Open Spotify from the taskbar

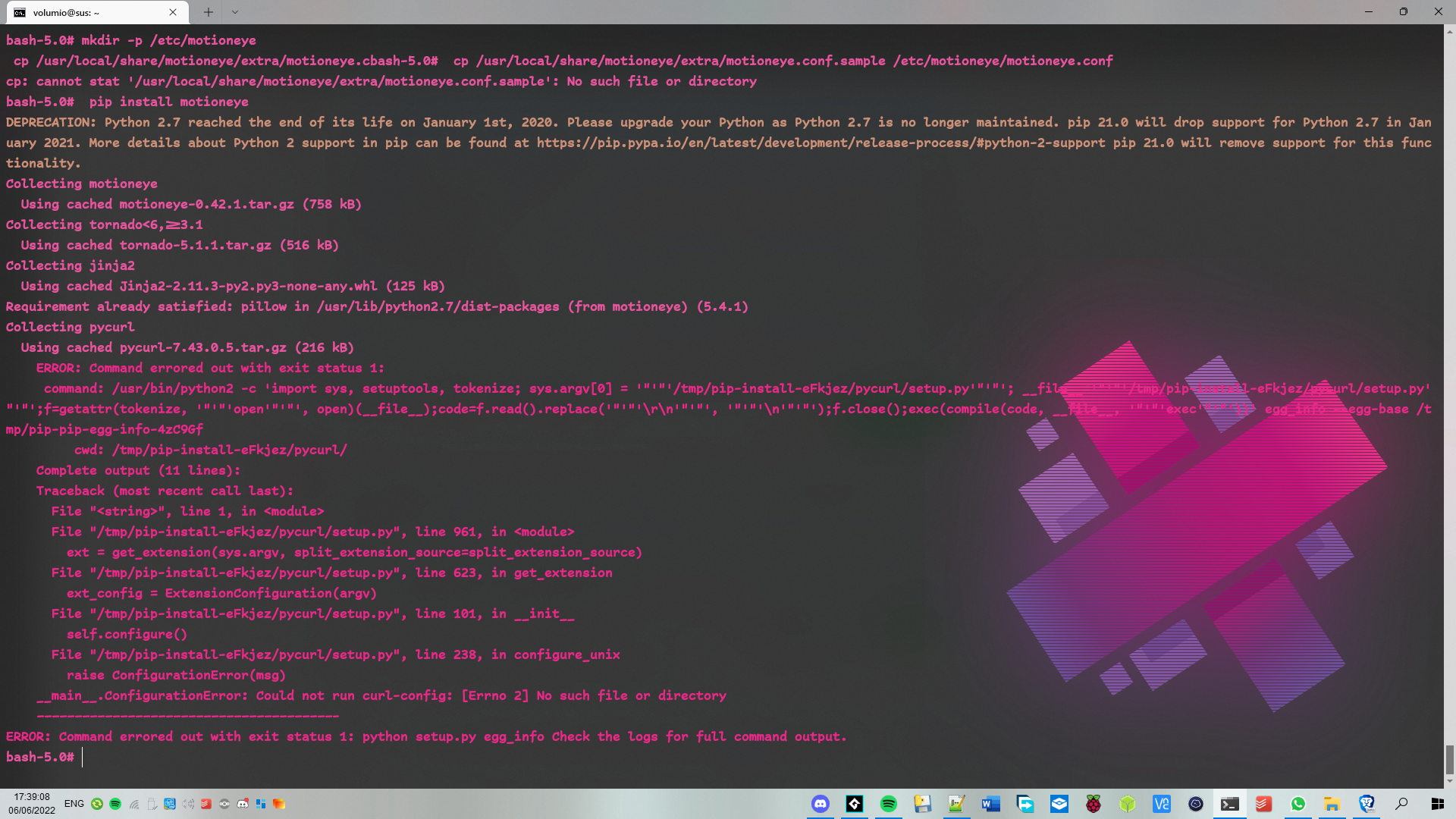888,804
